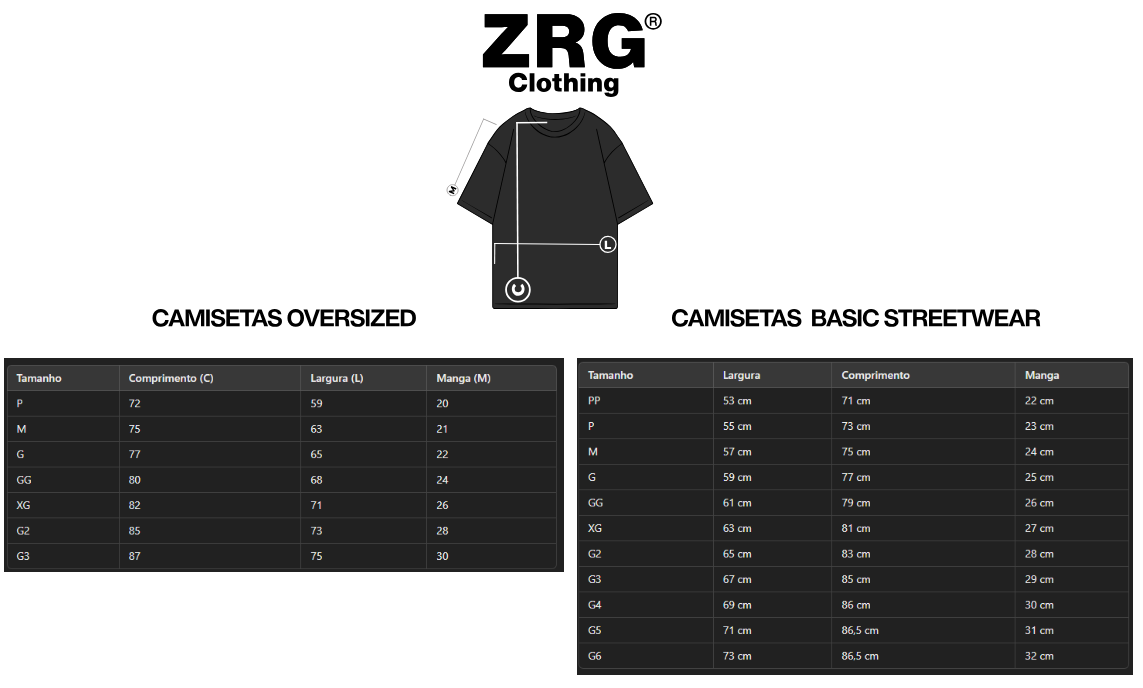This screenshot has width=1143, height=688.
Task: Select the 87 length value for Oversized G3
Action: pyautogui.click(x=134, y=556)
